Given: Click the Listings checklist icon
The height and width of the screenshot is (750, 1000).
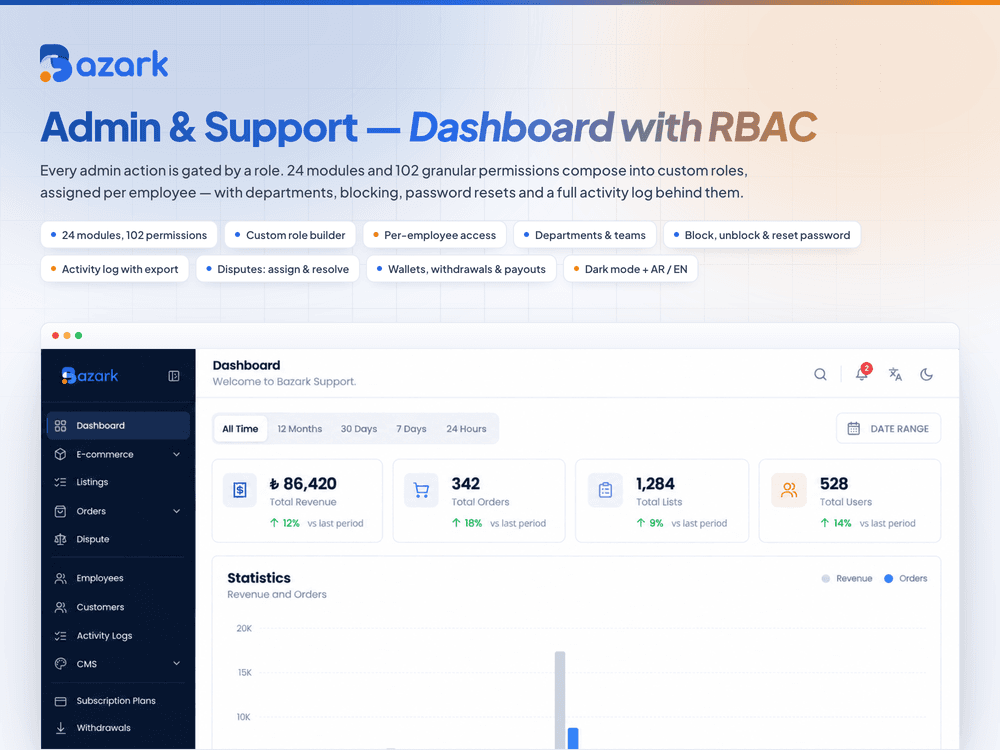Looking at the screenshot, I should [61, 482].
